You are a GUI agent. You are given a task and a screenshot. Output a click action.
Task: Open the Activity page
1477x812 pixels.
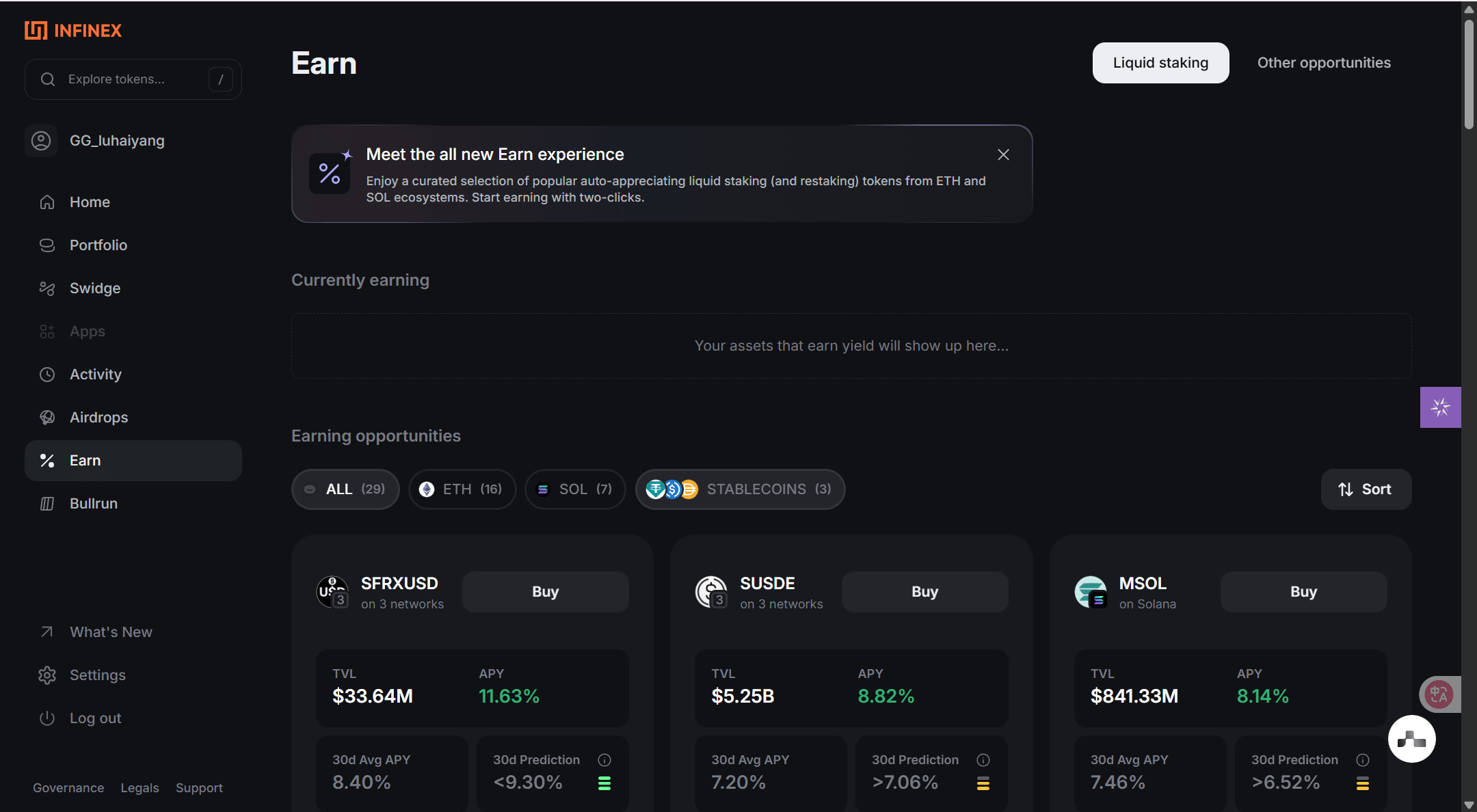click(133, 375)
